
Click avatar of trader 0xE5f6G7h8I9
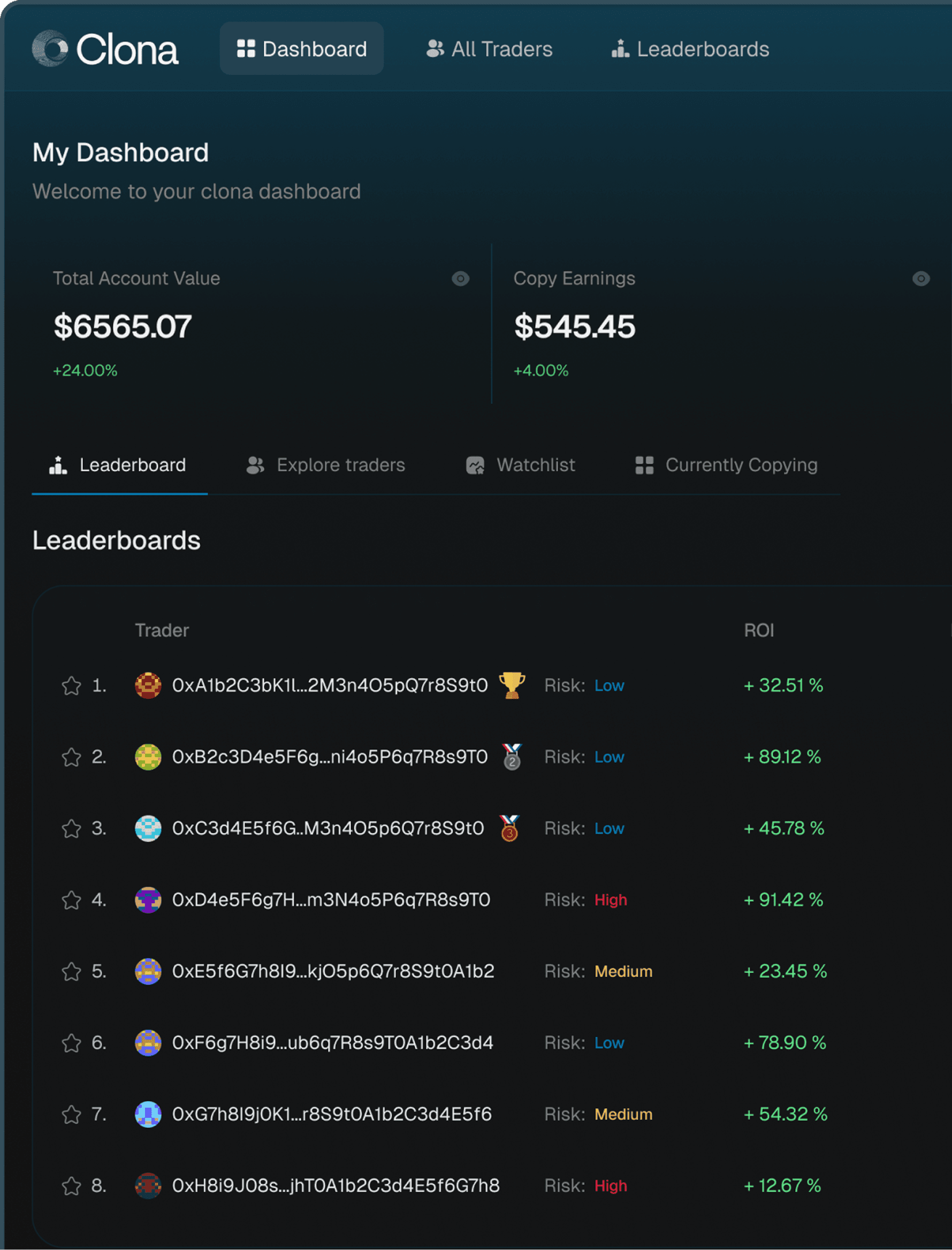pos(148,971)
